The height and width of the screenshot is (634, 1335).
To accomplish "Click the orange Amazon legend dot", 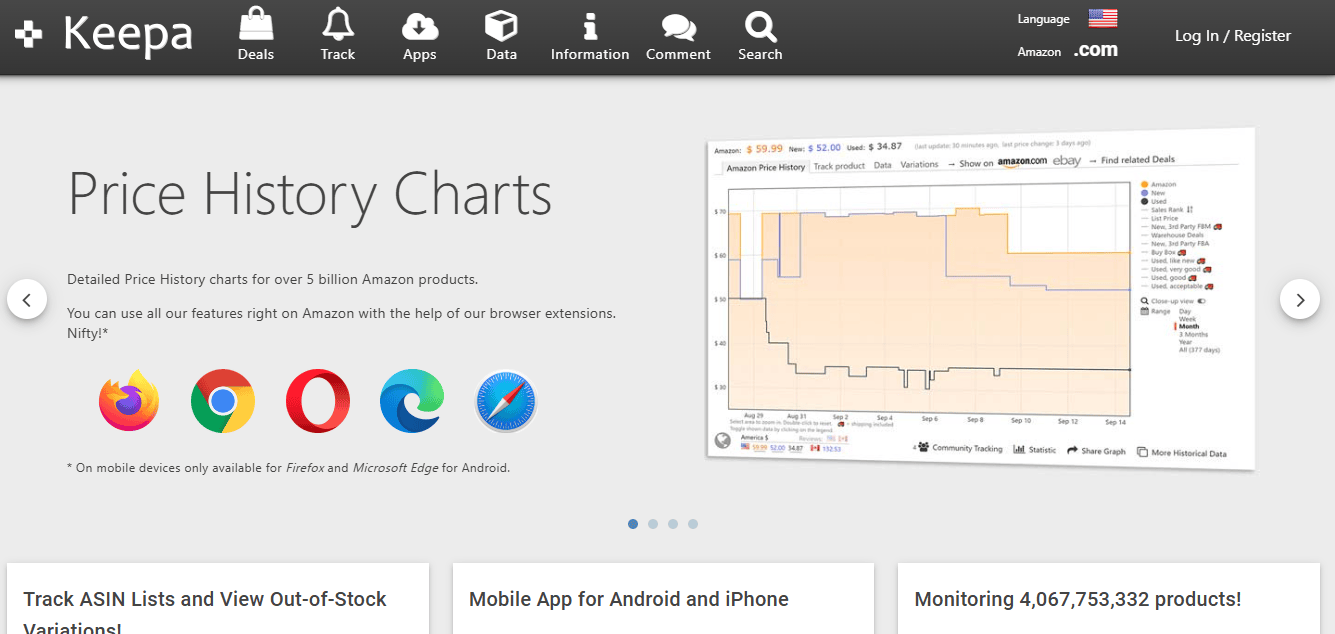I will click(x=1144, y=184).
